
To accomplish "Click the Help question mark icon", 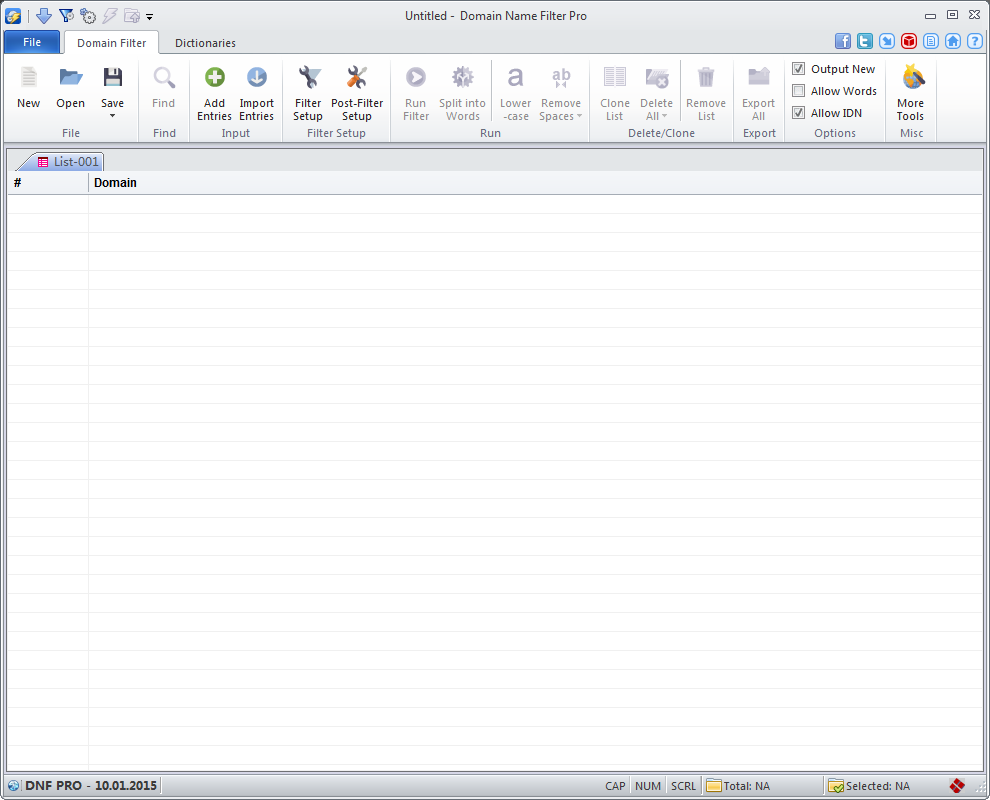I will 975,41.
